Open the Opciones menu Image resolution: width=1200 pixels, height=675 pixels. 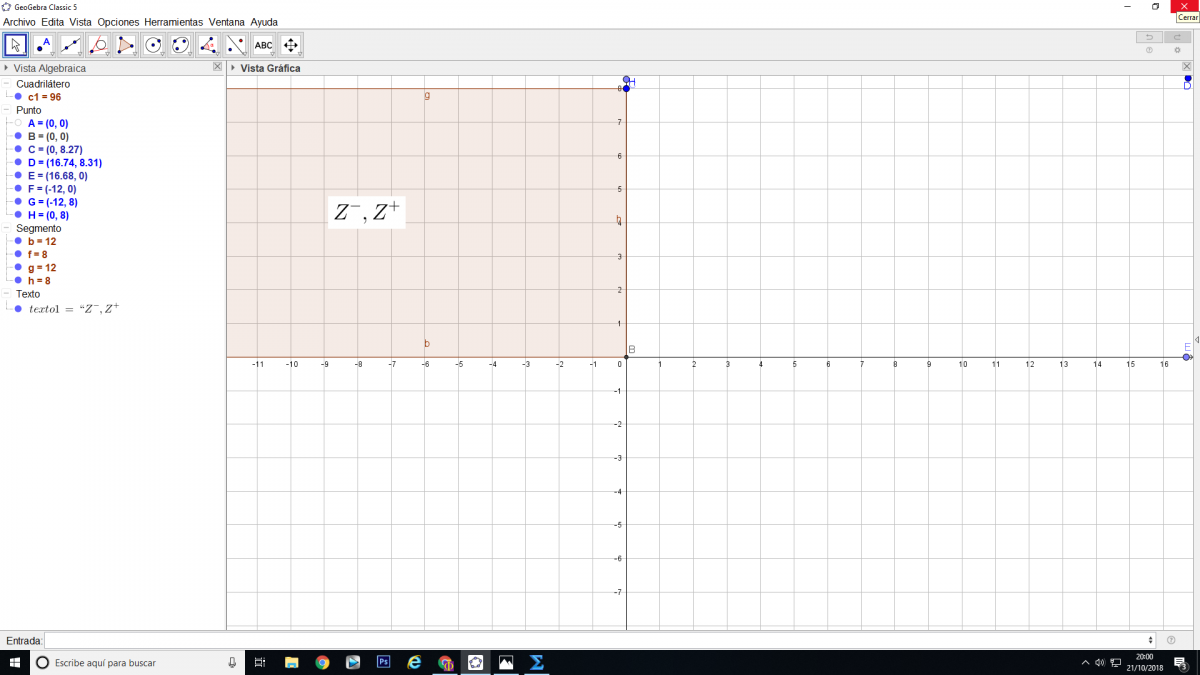[118, 21]
